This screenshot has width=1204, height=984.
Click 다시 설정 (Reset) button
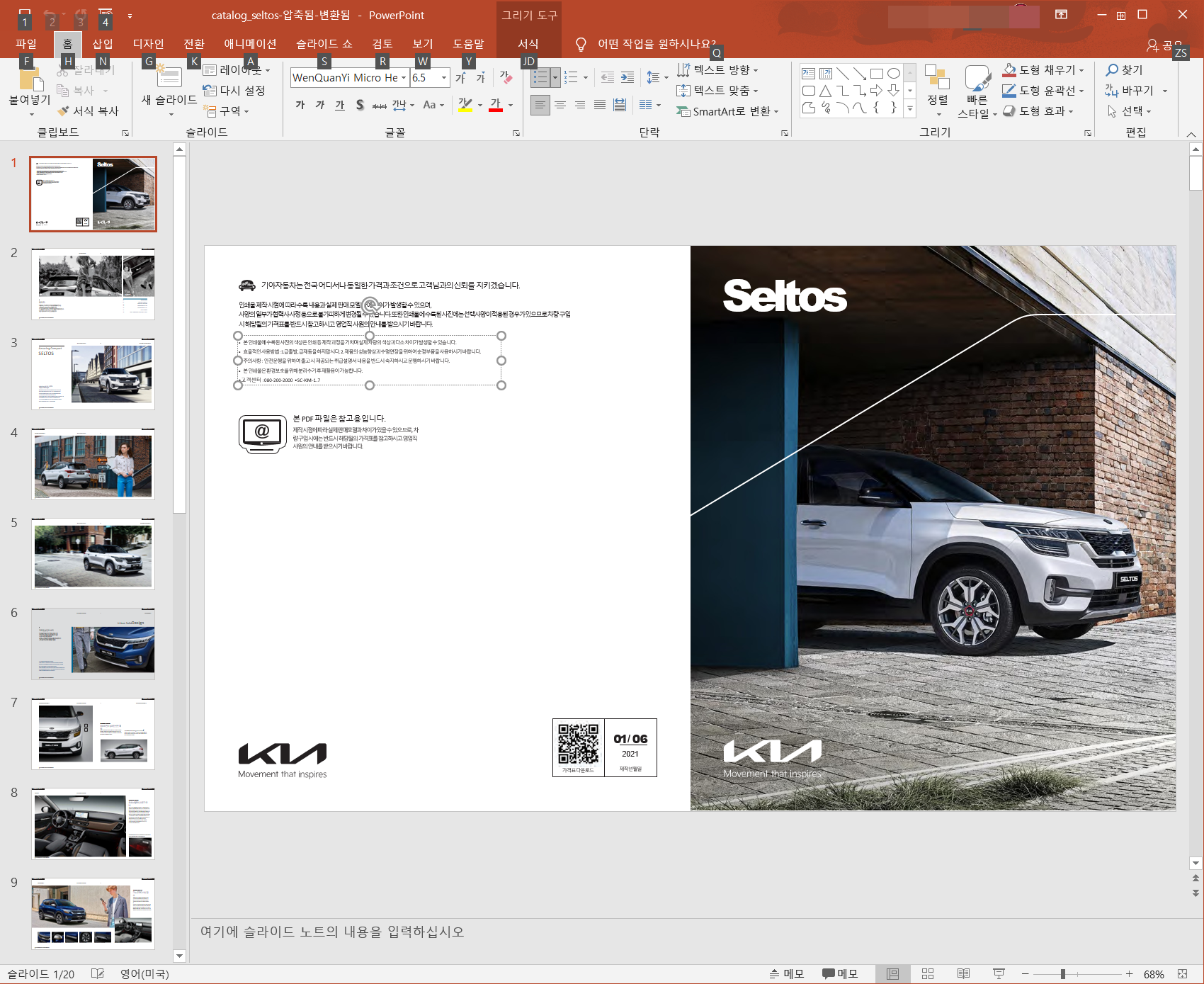click(234, 90)
